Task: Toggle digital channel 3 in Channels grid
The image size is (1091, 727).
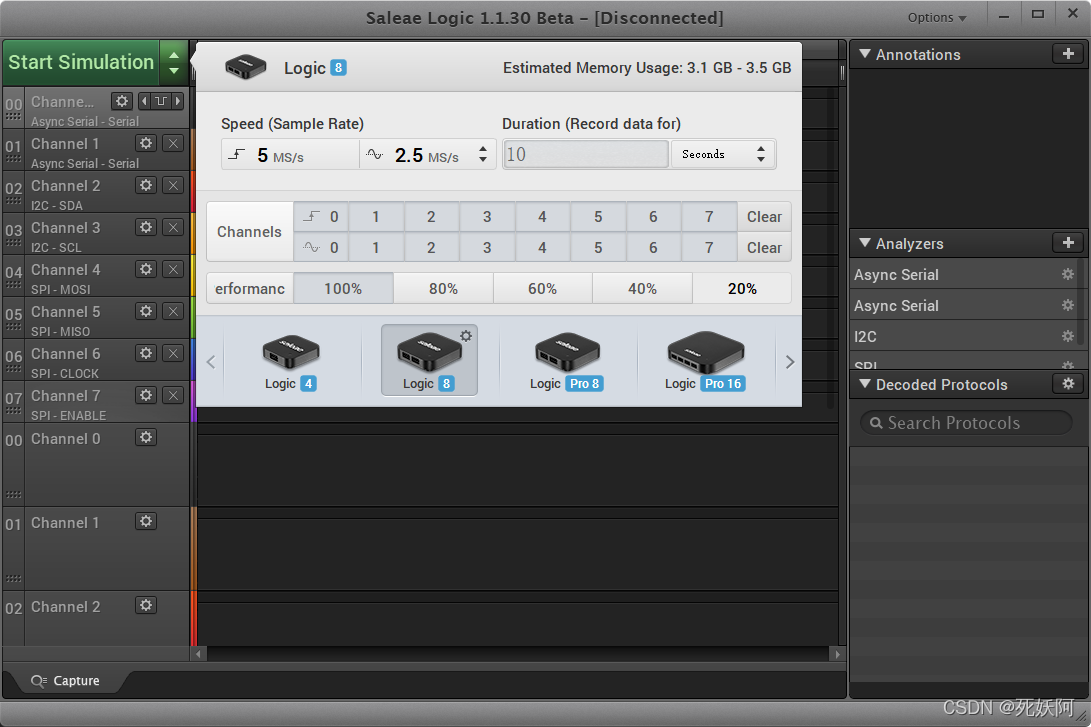Action: pos(487,217)
